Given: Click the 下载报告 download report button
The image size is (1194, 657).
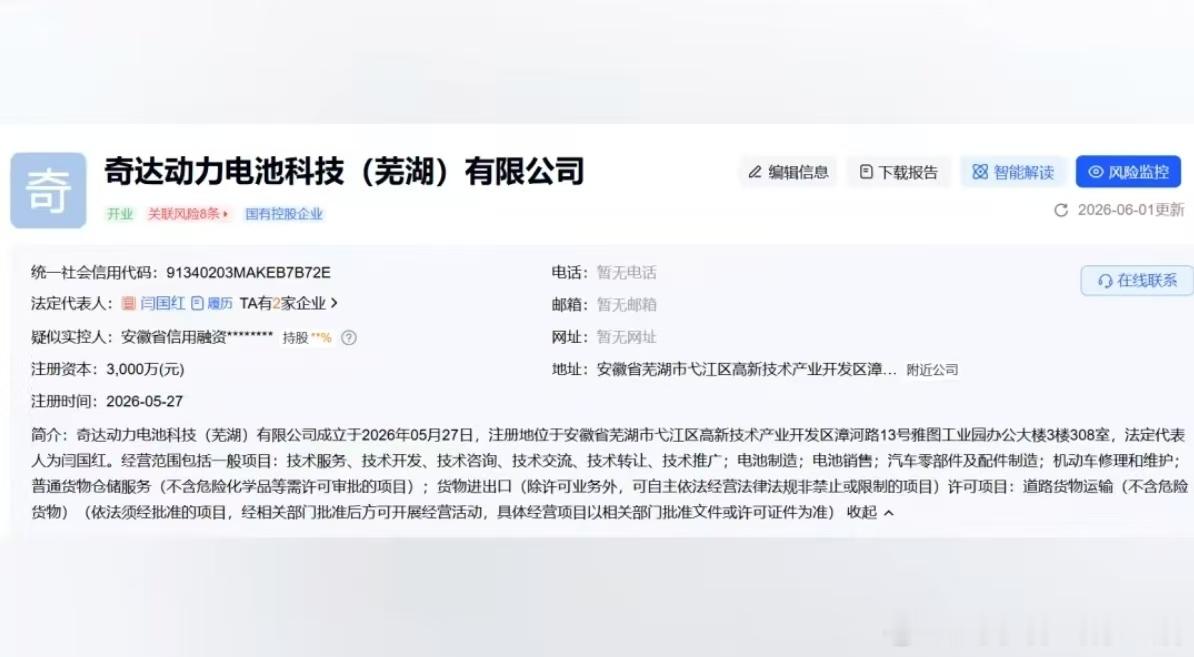Looking at the screenshot, I should click(899, 172).
